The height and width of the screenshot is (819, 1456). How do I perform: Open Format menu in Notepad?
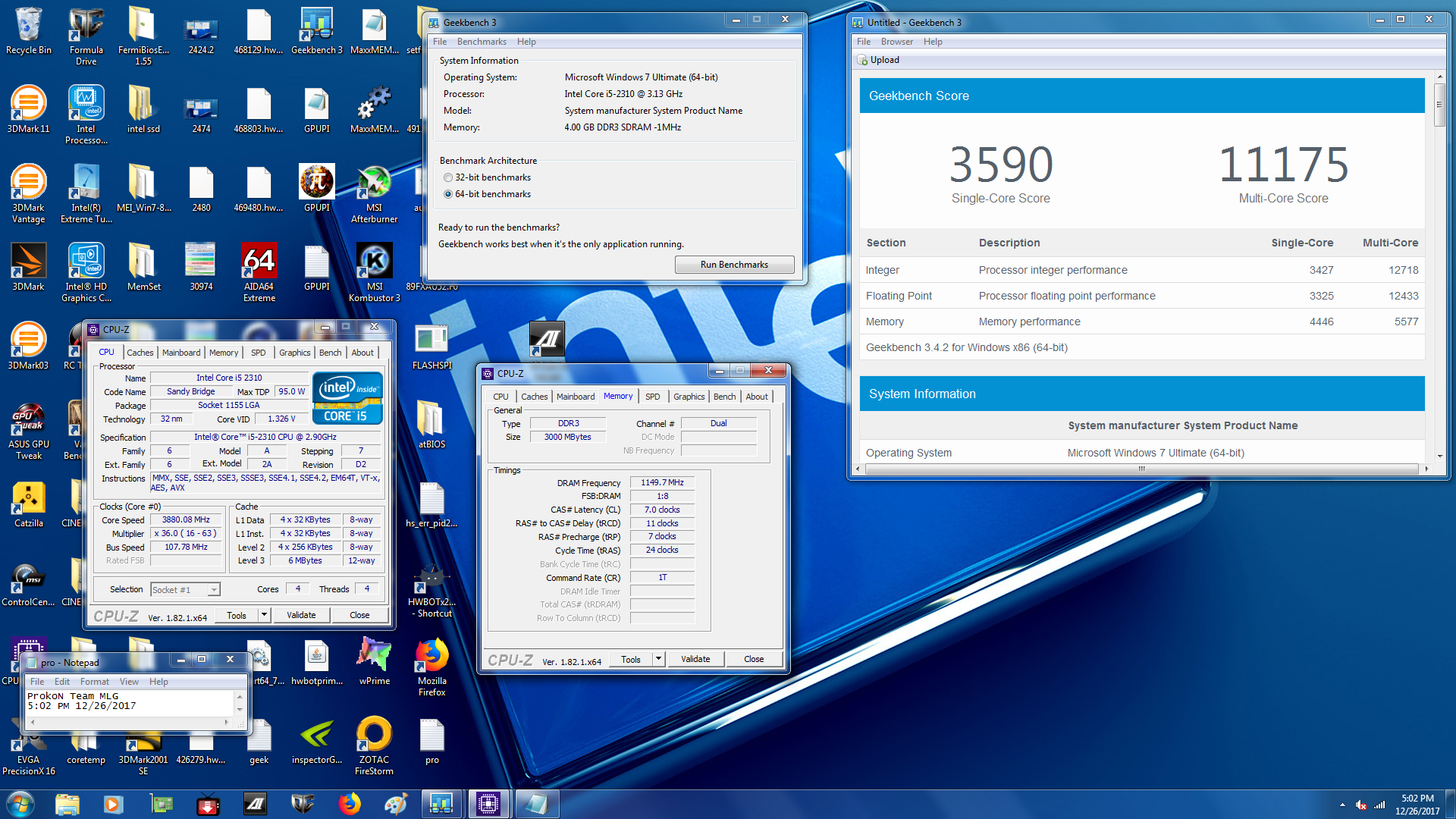95,682
